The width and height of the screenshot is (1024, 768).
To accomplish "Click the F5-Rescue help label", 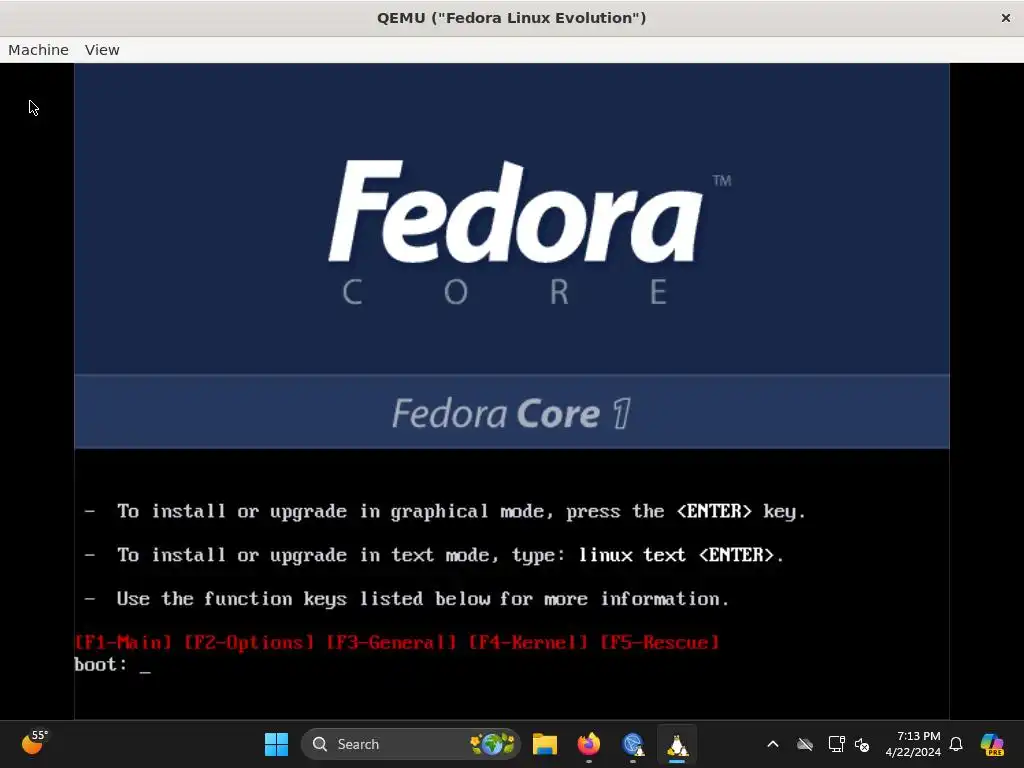I will [660, 643].
